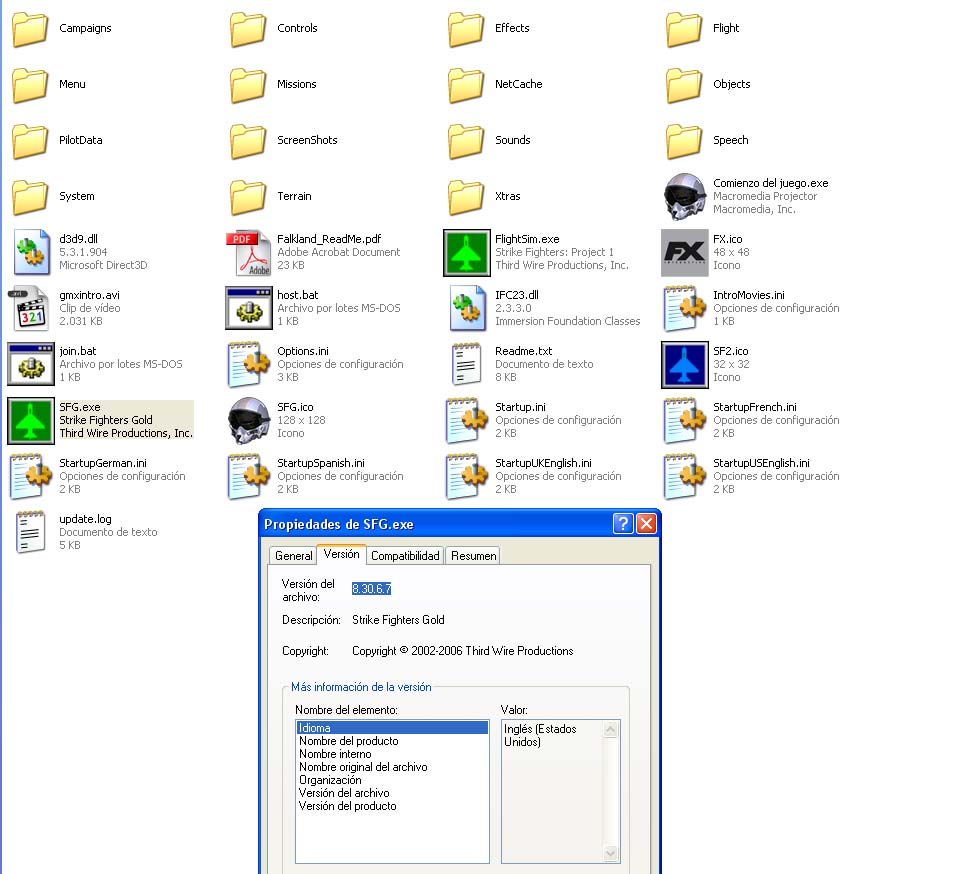This screenshot has width=961, height=874.
Task: Select the StartupUKEnglish.ini config icon
Action: [467, 476]
